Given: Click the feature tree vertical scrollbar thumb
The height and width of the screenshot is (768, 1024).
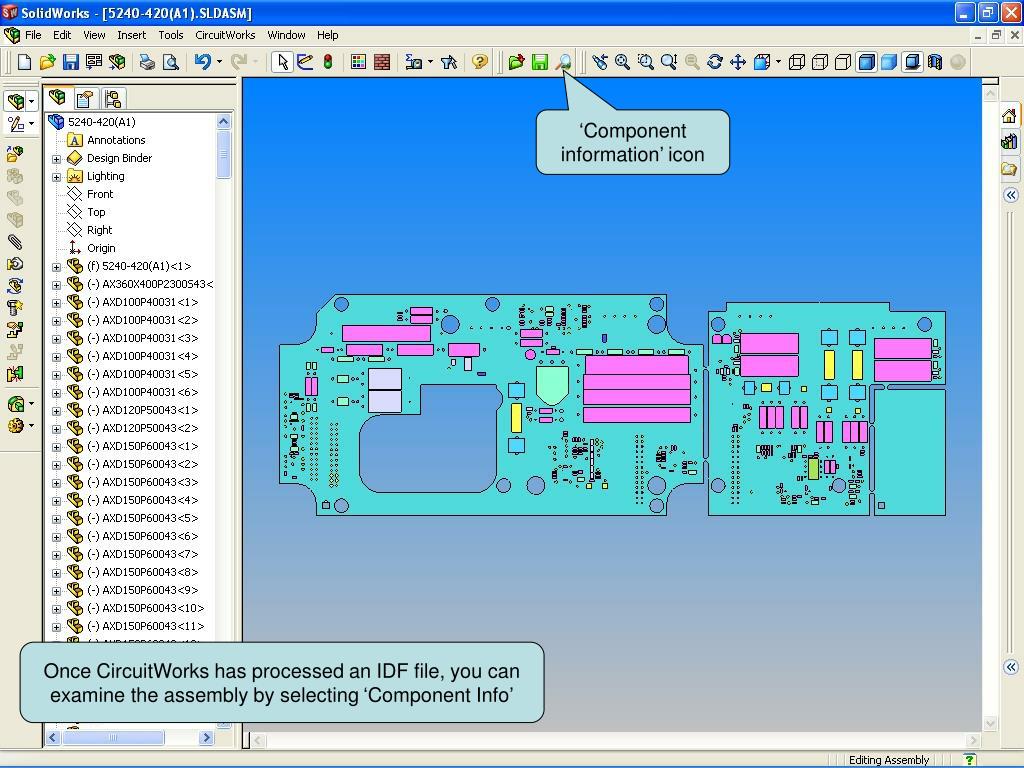Looking at the screenshot, I should 223,154.
